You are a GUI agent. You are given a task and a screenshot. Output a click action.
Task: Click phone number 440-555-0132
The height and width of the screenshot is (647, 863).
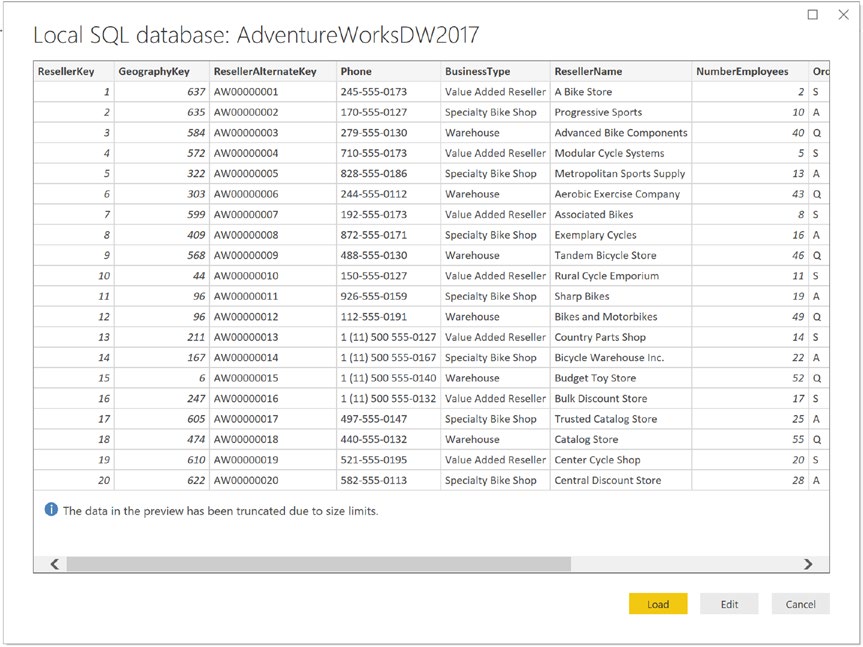(374, 439)
